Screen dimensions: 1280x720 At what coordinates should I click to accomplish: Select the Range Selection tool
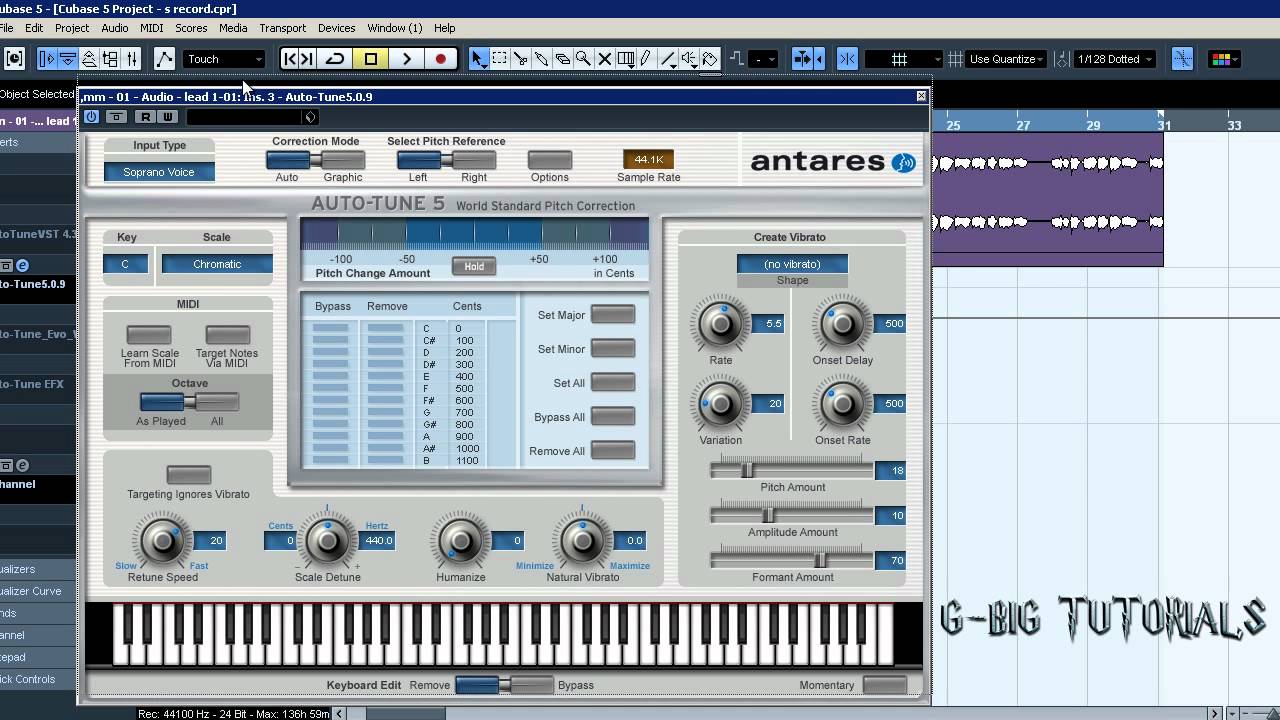pos(500,59)
